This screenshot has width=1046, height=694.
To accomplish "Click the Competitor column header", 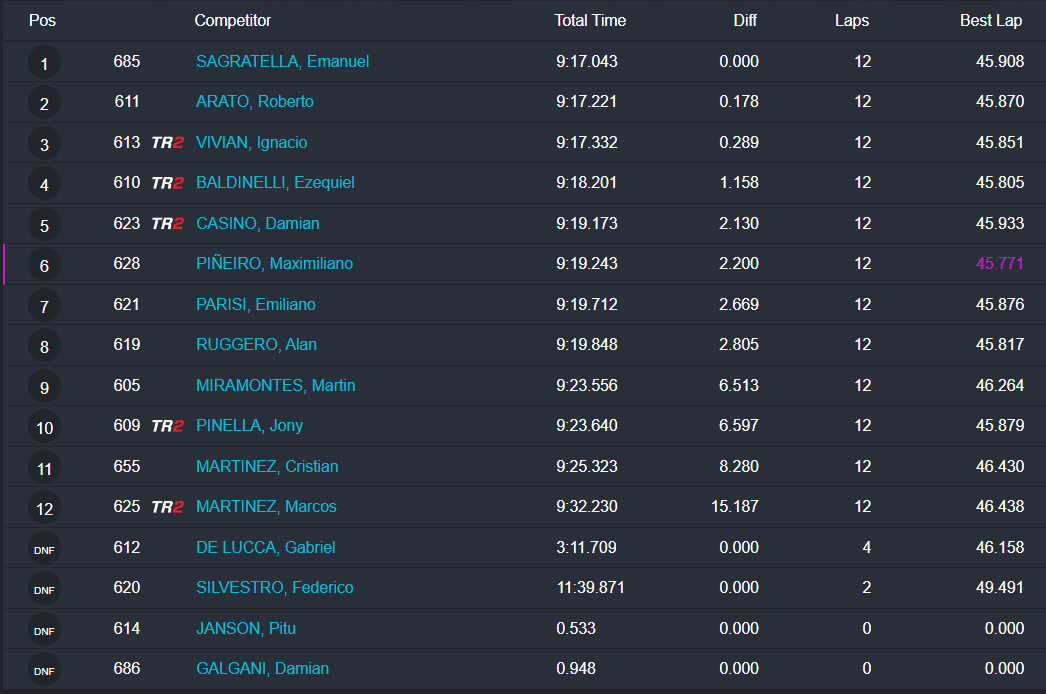I will [232, 21].
